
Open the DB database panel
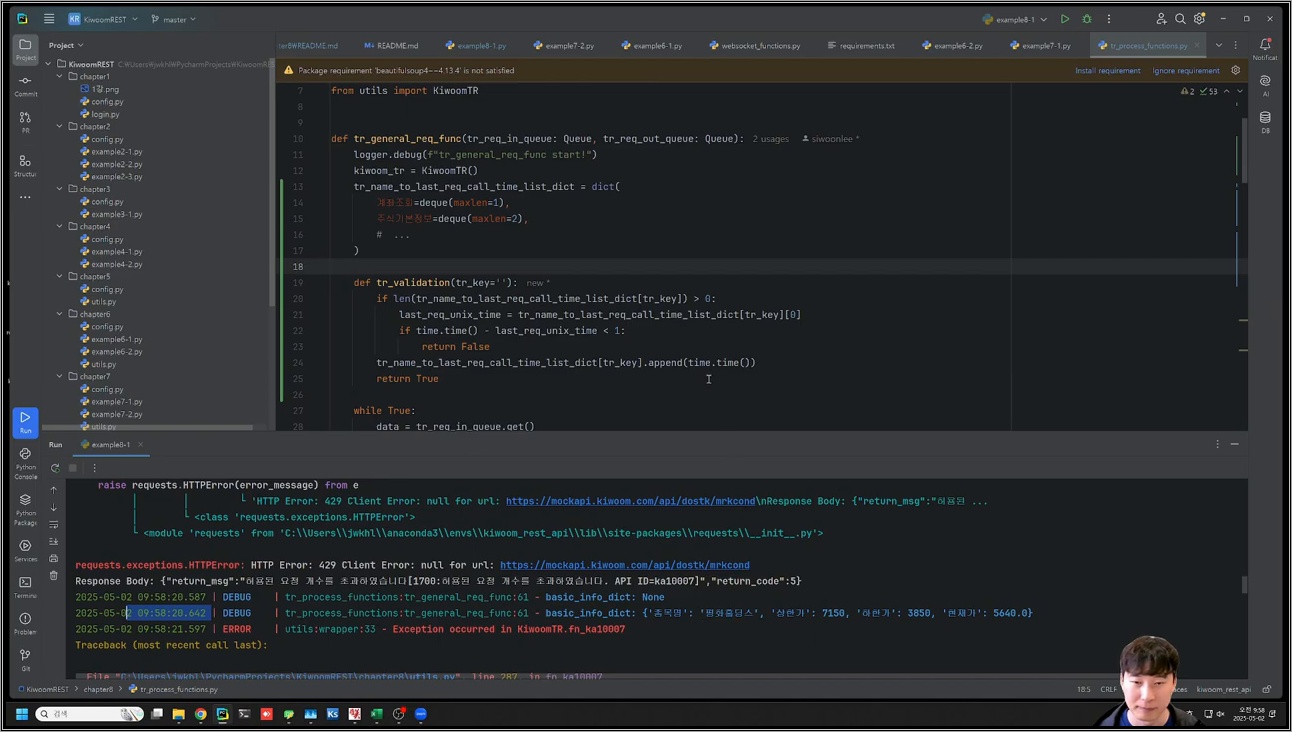click(x=1265, y=122)
